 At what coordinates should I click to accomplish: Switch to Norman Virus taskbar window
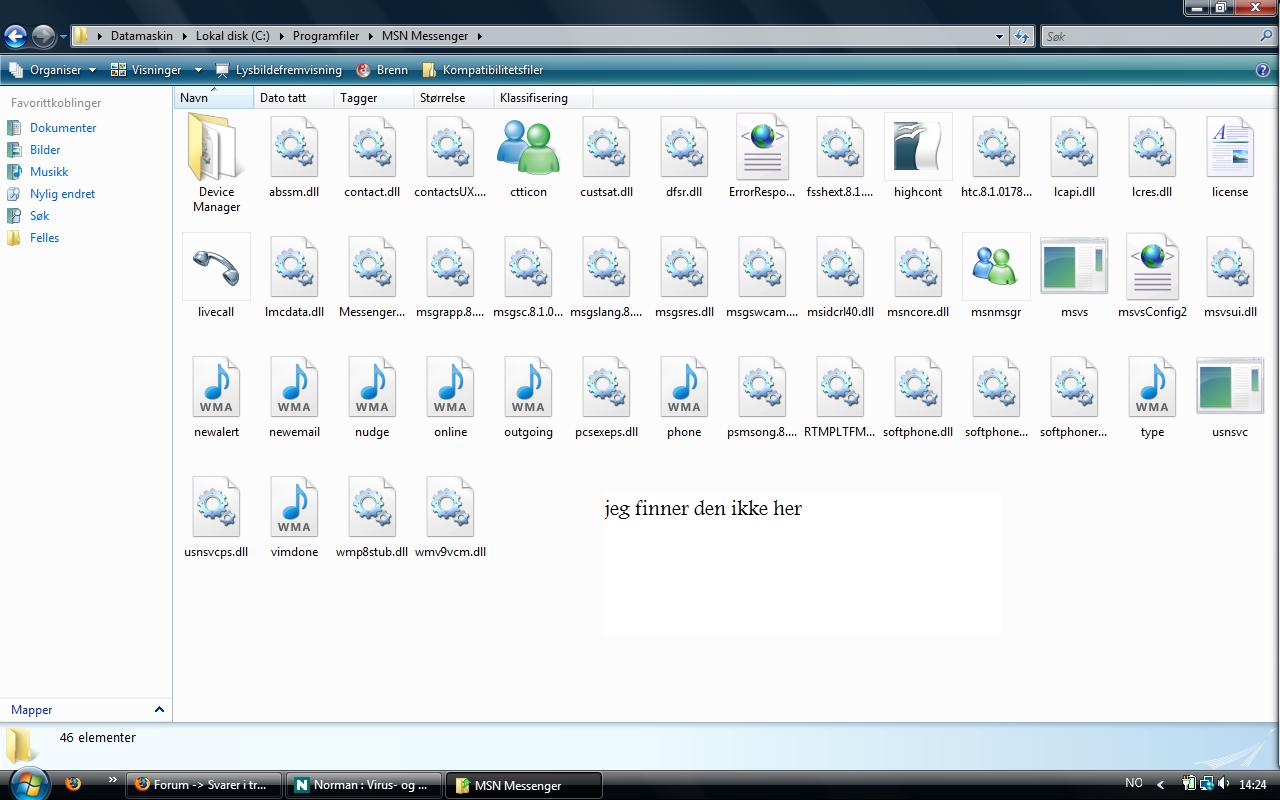365,785
